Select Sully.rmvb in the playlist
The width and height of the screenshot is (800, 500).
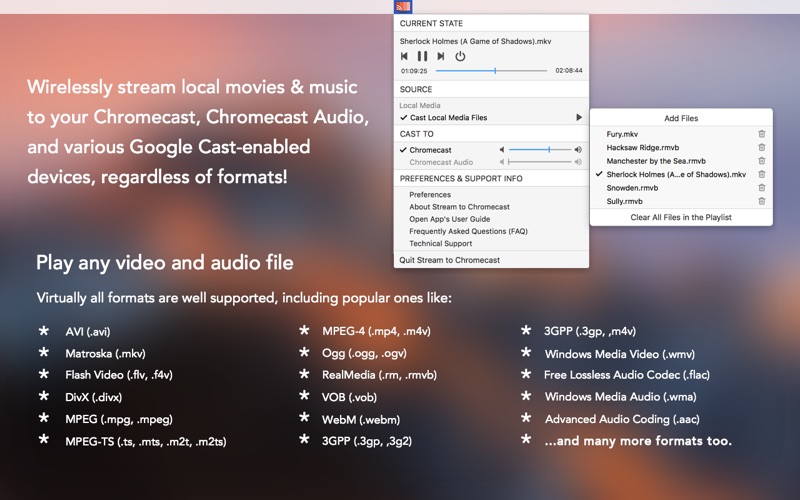[624, 201]
